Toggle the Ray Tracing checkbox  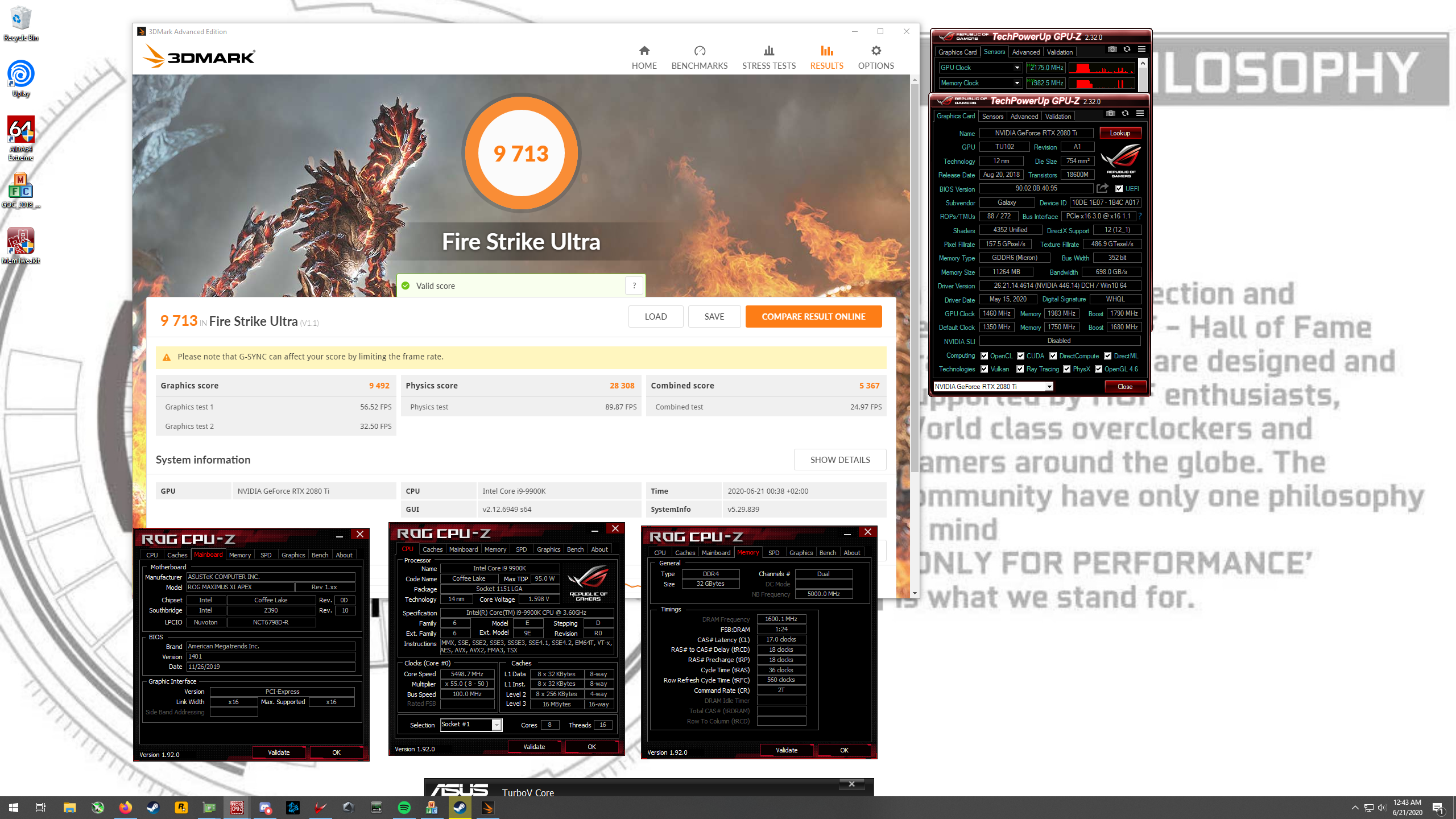(1020, 369)
